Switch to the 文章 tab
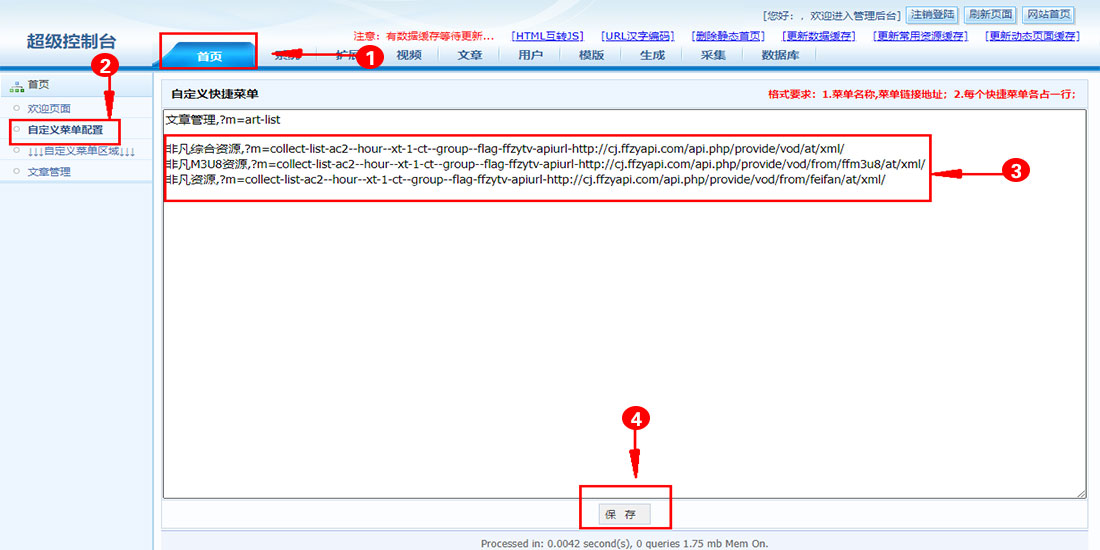Screen dimensions: 1100x550 (470, 55)
